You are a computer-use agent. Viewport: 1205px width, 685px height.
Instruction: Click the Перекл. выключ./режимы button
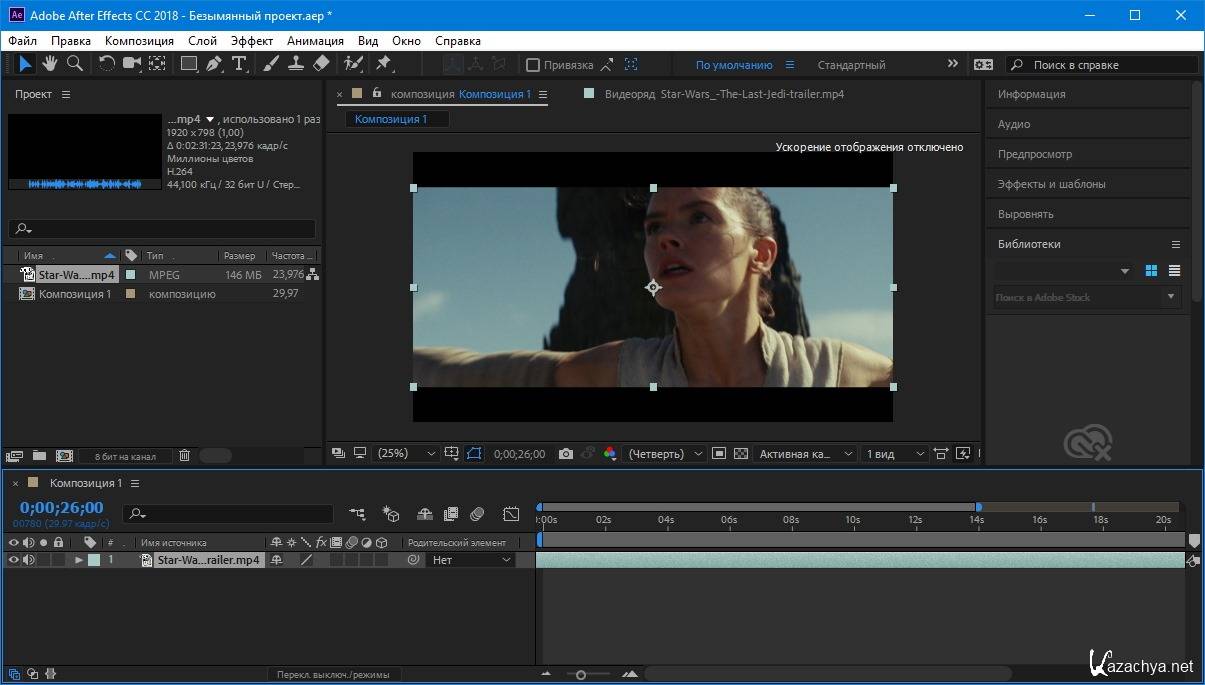coord(333,675)
